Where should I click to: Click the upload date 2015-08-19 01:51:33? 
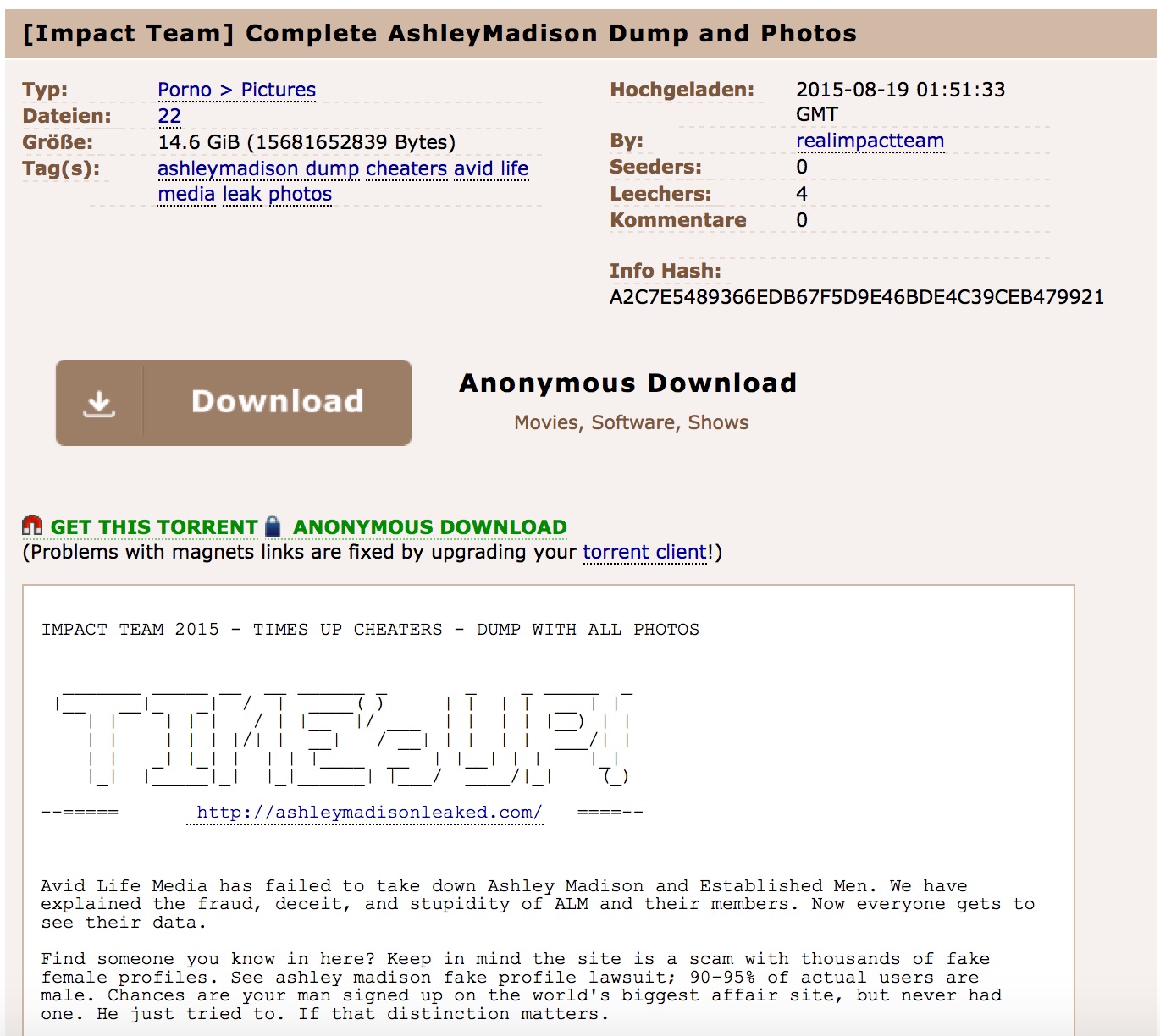click(901, 102)
